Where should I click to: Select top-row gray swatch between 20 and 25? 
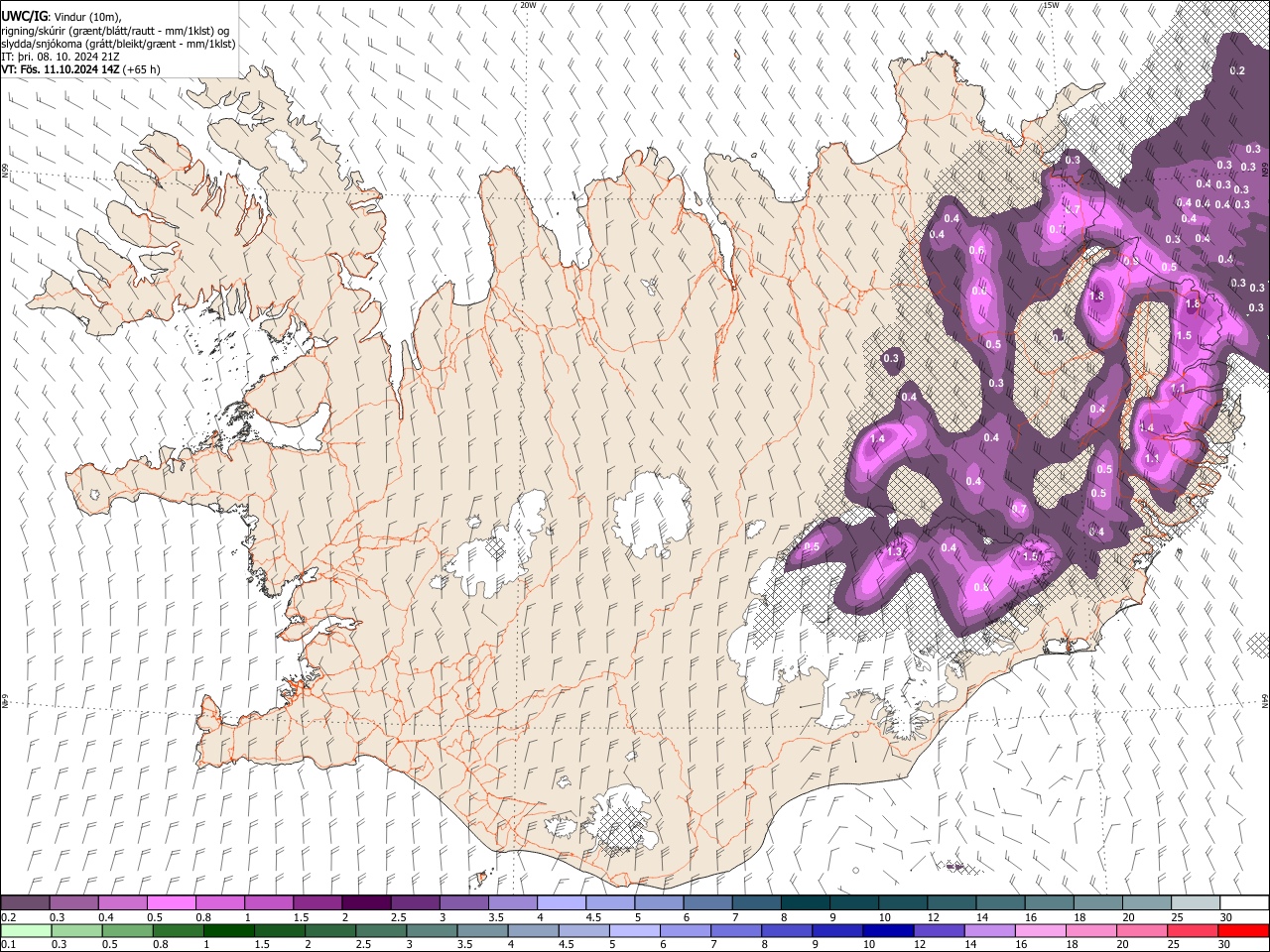point(1147,902)
